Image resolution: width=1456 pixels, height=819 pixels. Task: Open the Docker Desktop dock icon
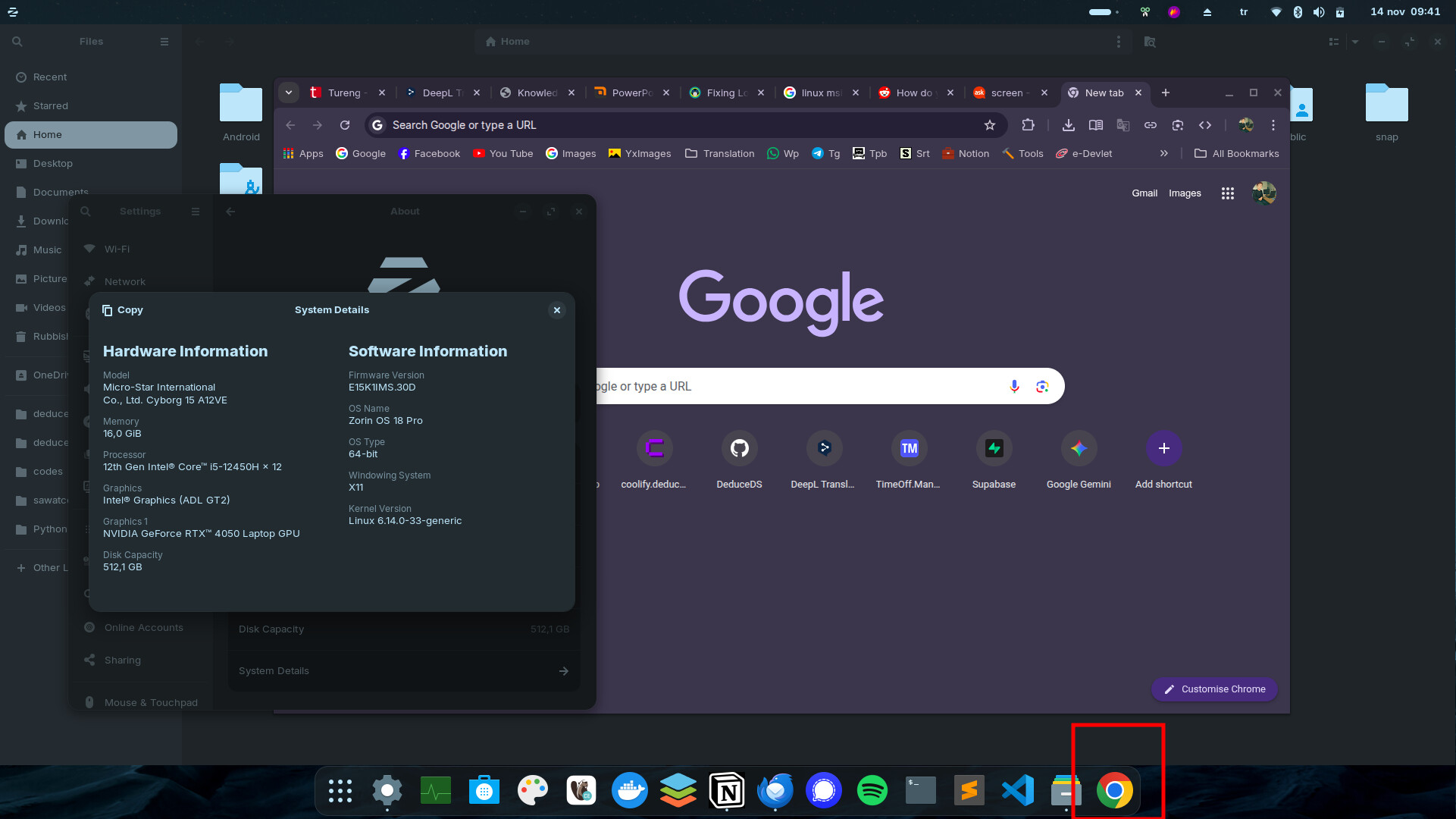tap(629, 791)
